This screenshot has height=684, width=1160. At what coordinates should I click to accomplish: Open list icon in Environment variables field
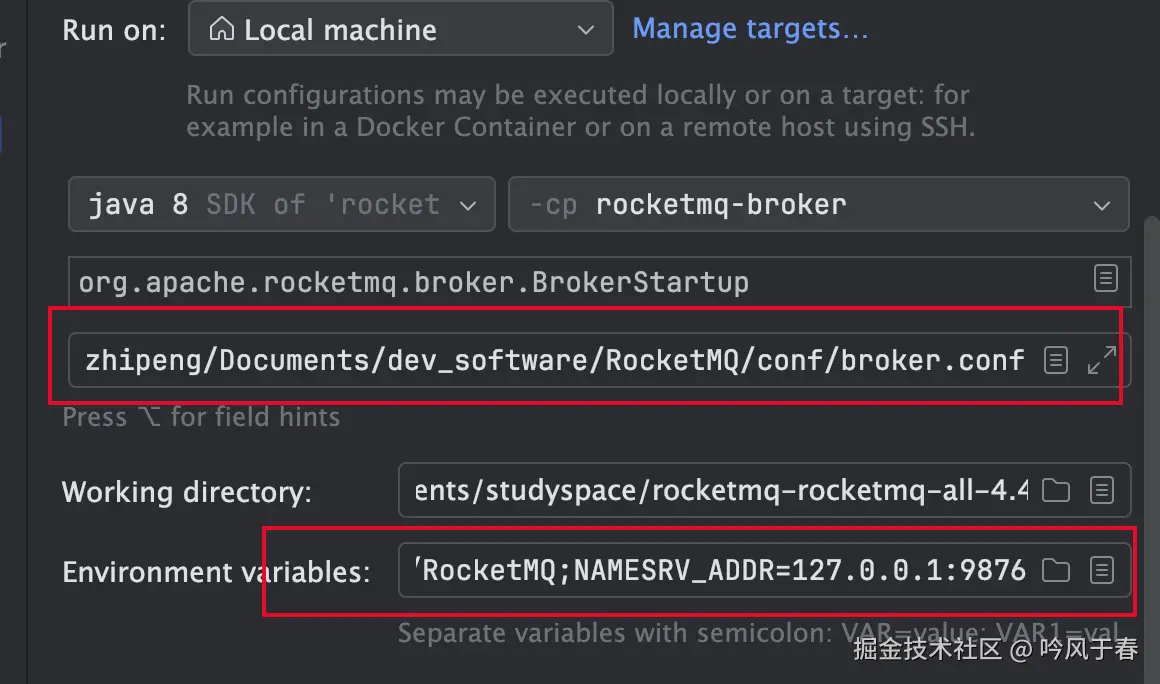1101,570
